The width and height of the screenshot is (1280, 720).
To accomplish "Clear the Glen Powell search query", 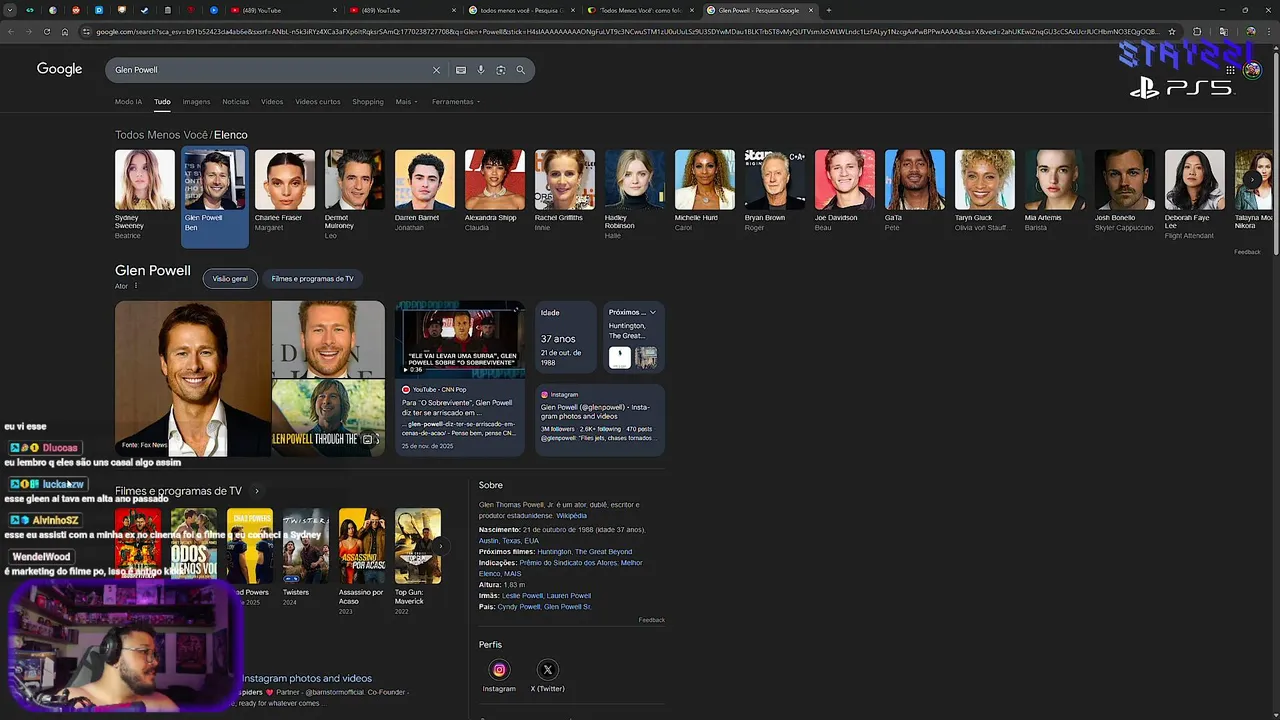I will 436,70.
